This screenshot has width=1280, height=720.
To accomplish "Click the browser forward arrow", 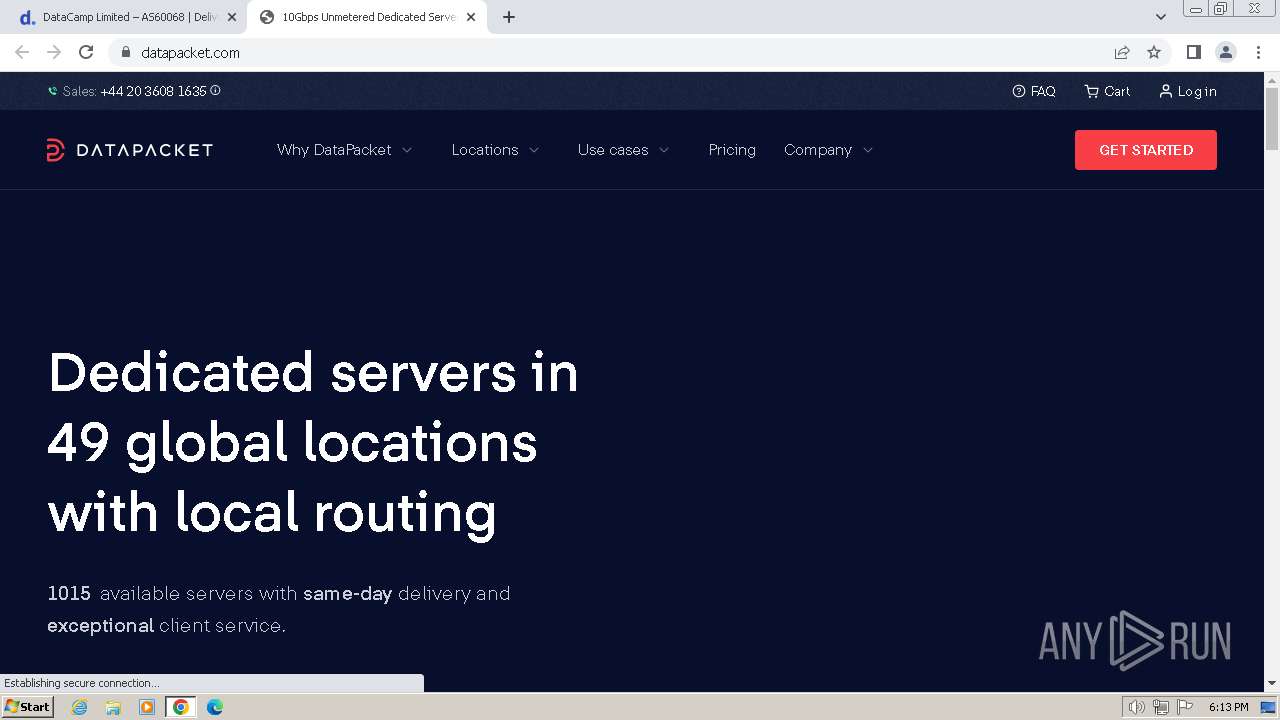I will [x=54, y=52].
